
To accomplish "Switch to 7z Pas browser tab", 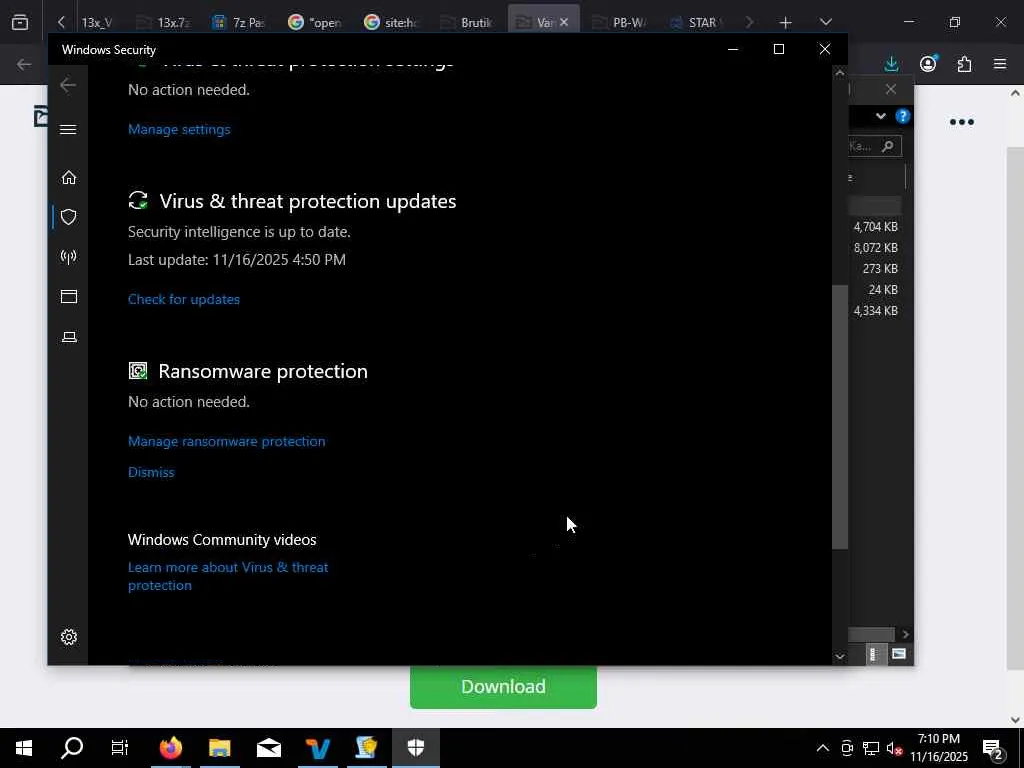I will (x=239, y=22).
